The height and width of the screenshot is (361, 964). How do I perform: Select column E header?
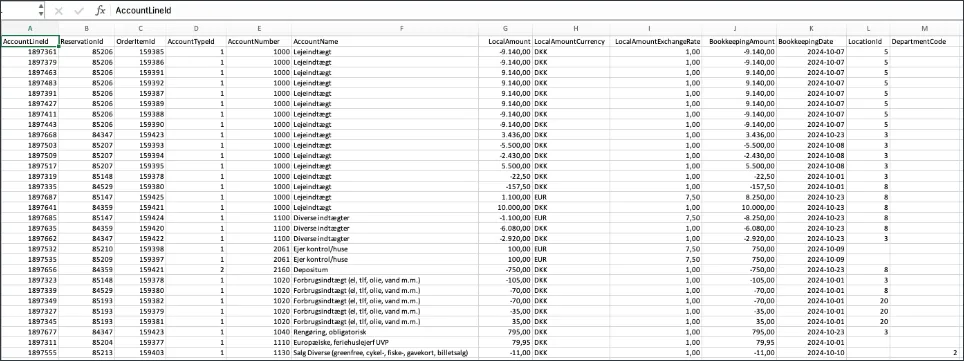tap(259, 28)
